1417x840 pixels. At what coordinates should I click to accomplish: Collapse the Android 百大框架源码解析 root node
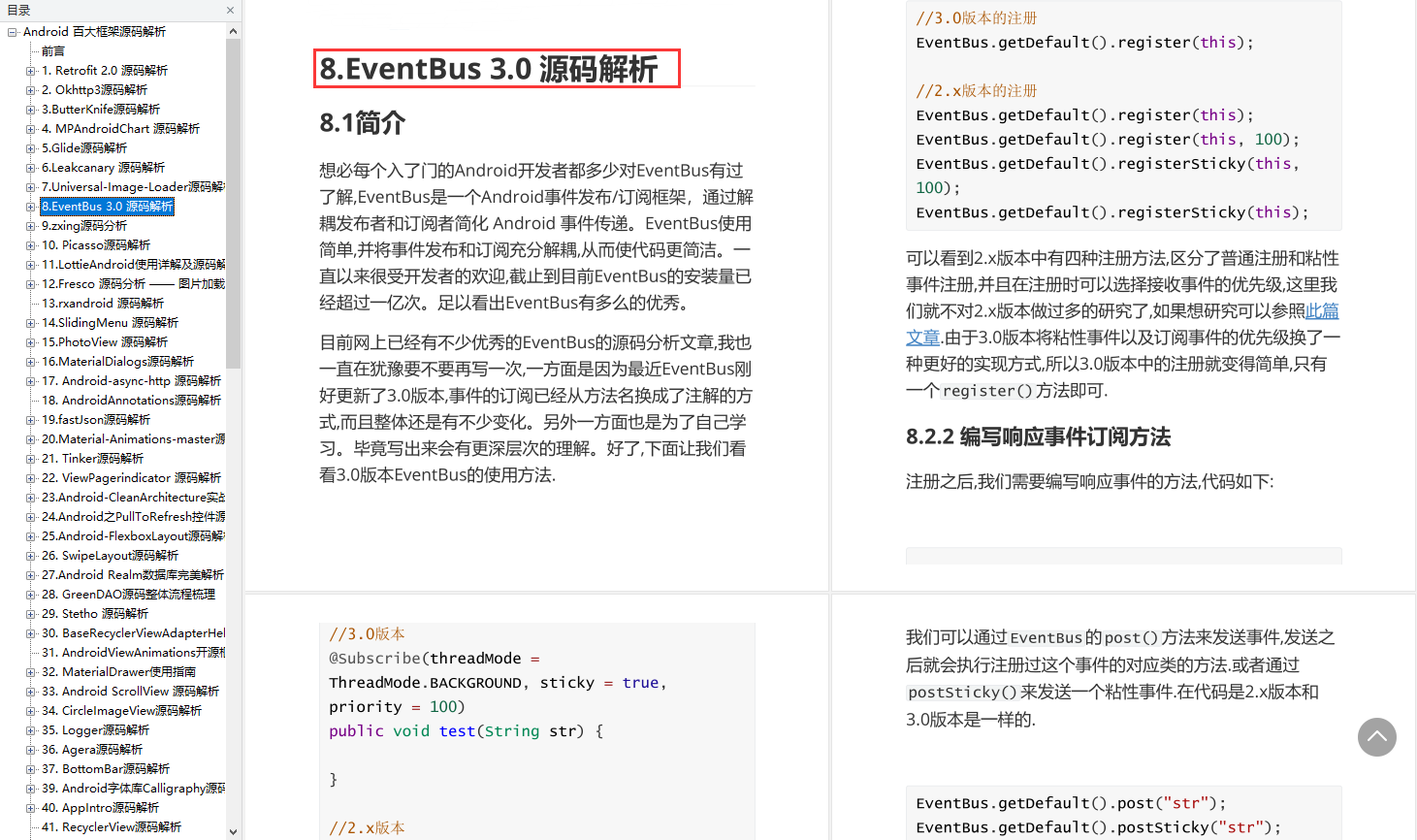(x=13, y=32)
